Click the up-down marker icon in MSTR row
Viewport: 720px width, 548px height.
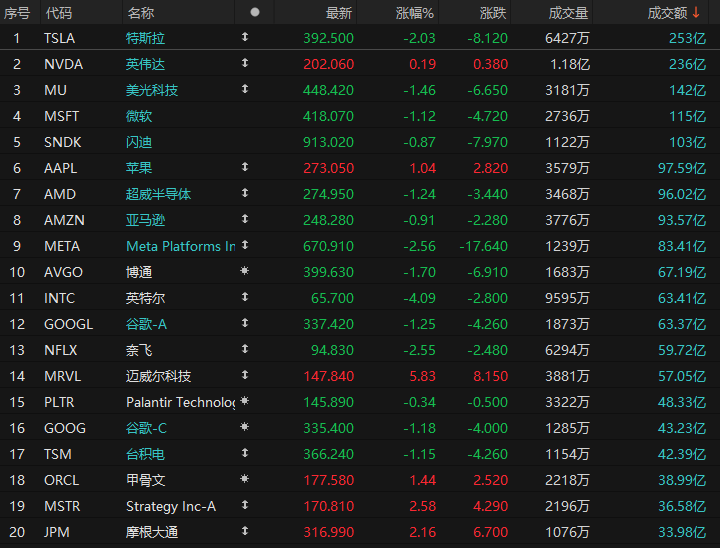click(x=245, y=505)
